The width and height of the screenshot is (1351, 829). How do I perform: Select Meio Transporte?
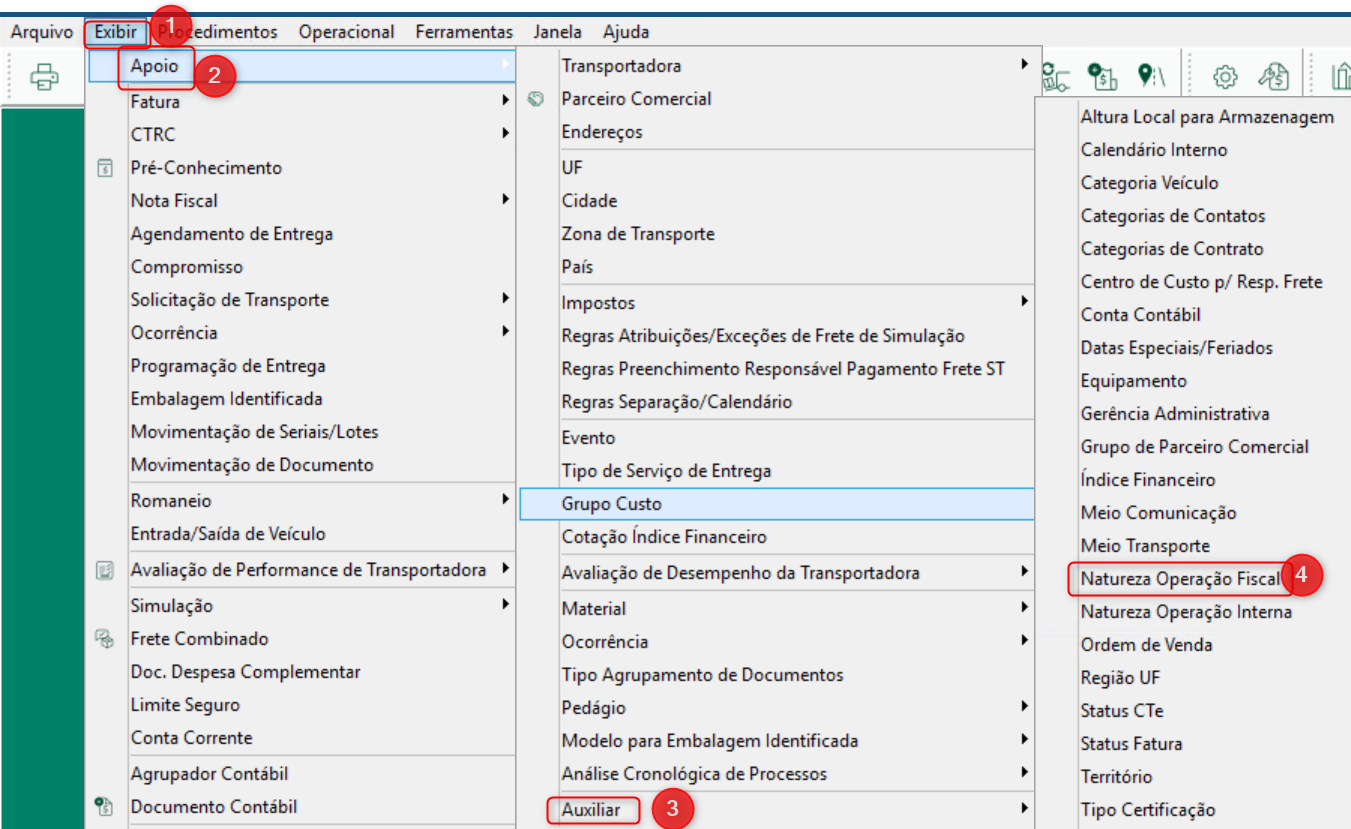coord(1145,546)
